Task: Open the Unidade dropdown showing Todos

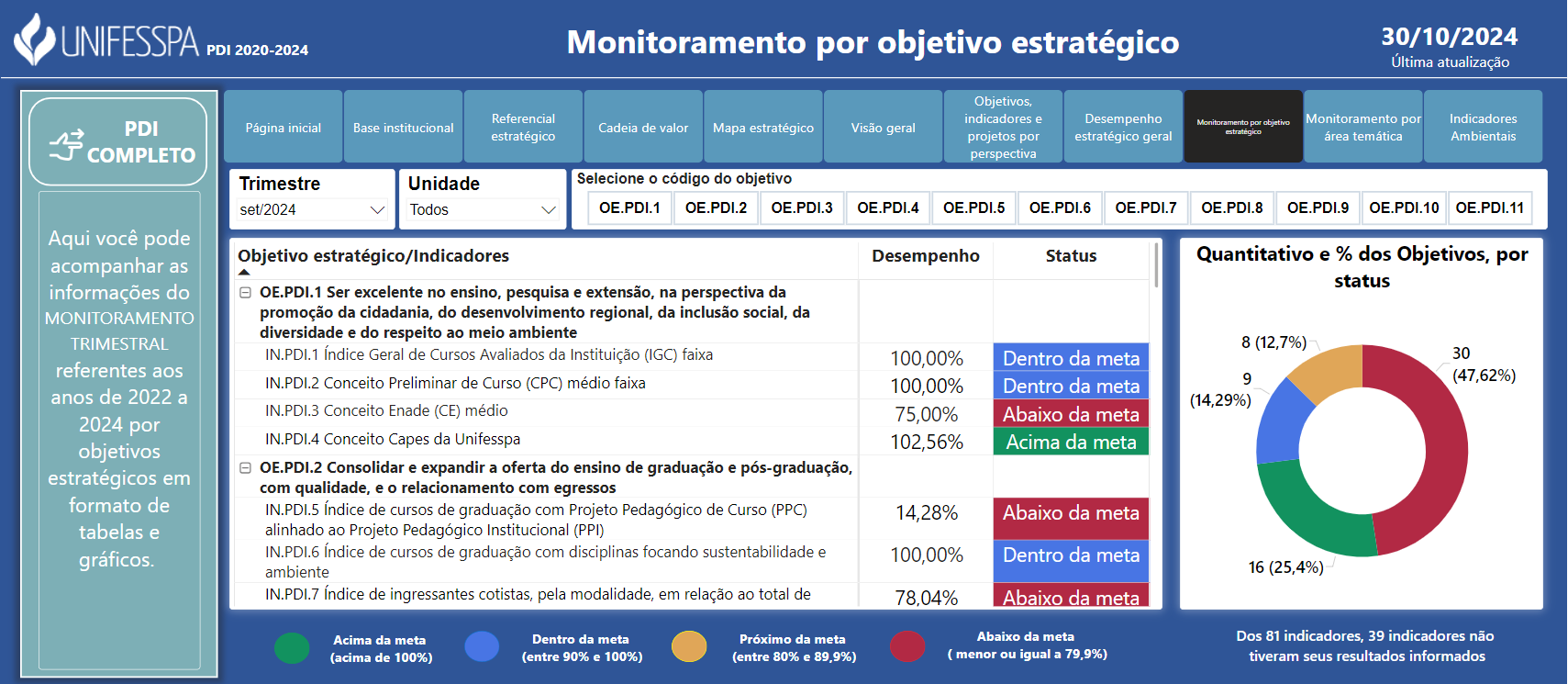Action: (483, 209)
